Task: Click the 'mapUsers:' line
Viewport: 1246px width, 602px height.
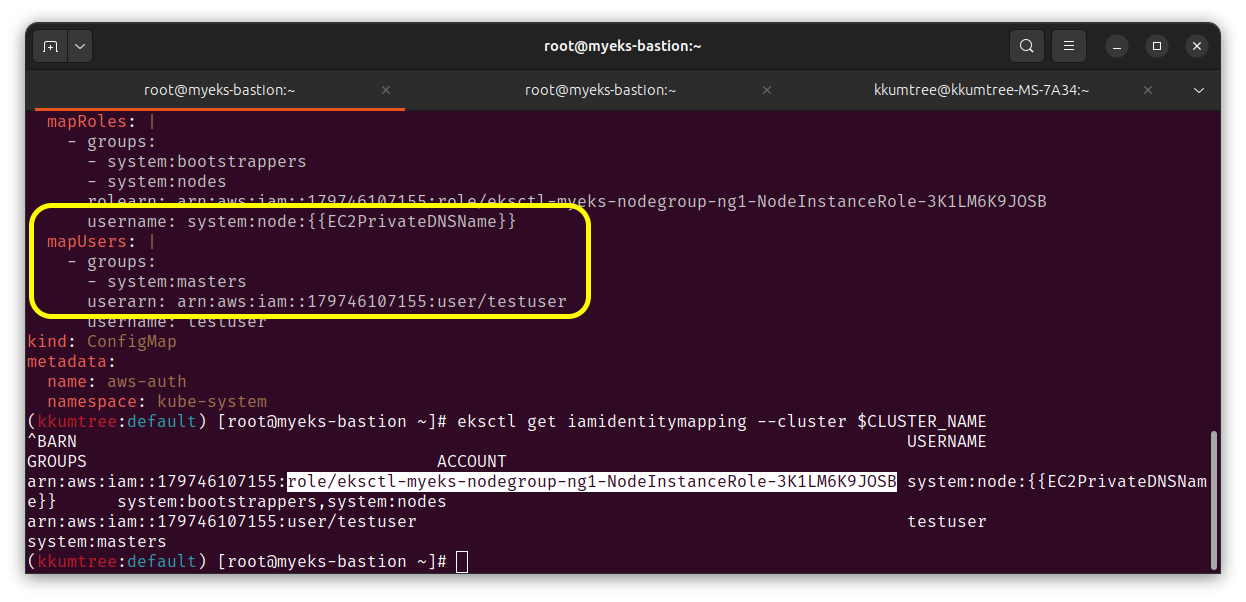Action: click(x=101, y=241)
